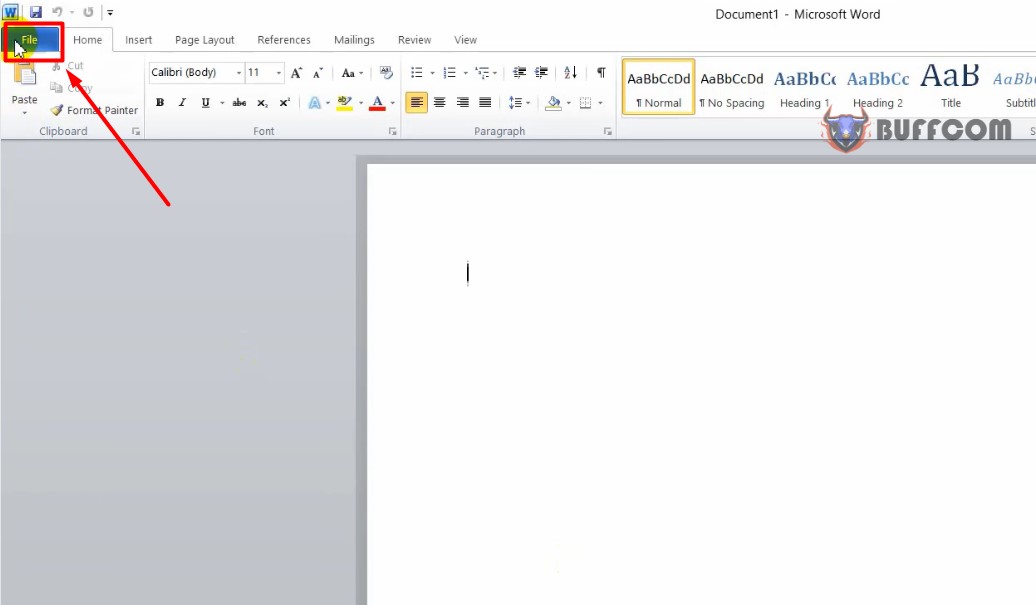Expand the numbering library dropdown arrow

click(x=465, y=73)
